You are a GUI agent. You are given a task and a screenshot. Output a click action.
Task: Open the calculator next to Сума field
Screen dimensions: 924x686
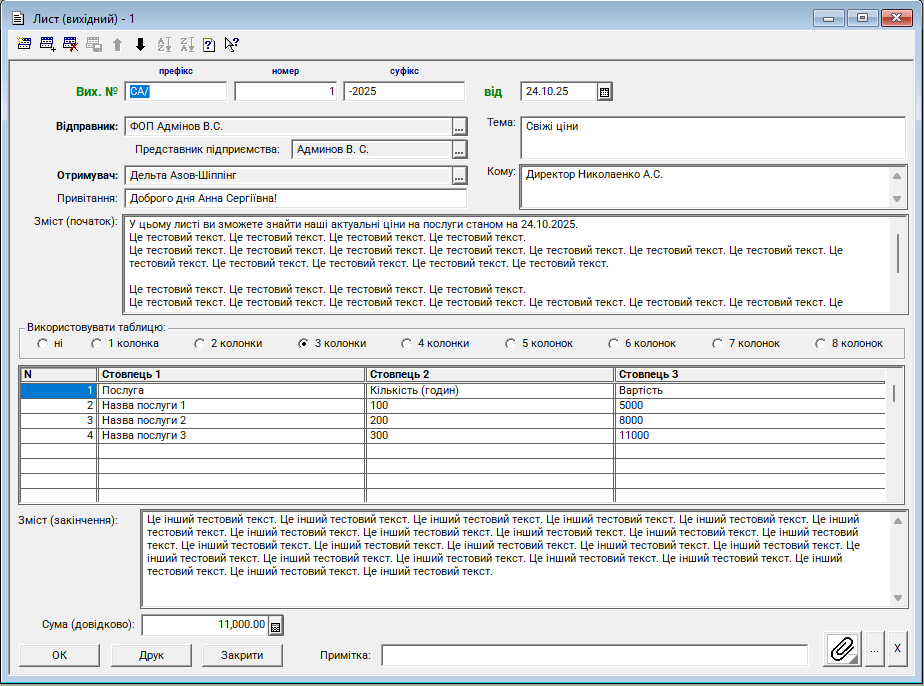pos(276,626)
